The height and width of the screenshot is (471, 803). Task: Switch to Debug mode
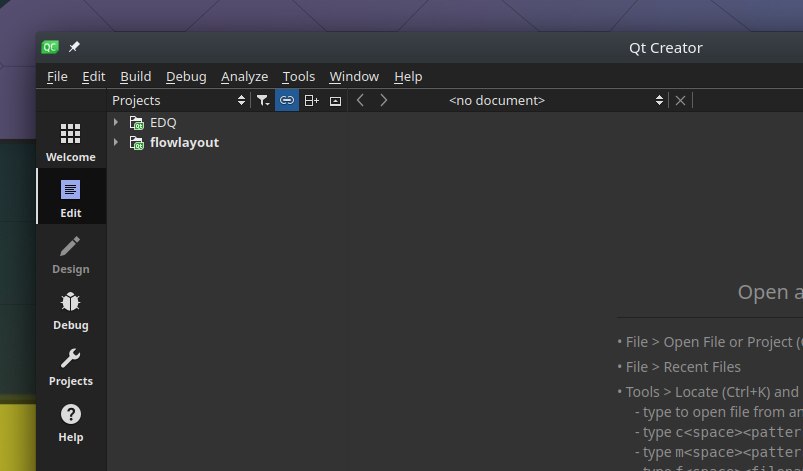tap(71, 311)
